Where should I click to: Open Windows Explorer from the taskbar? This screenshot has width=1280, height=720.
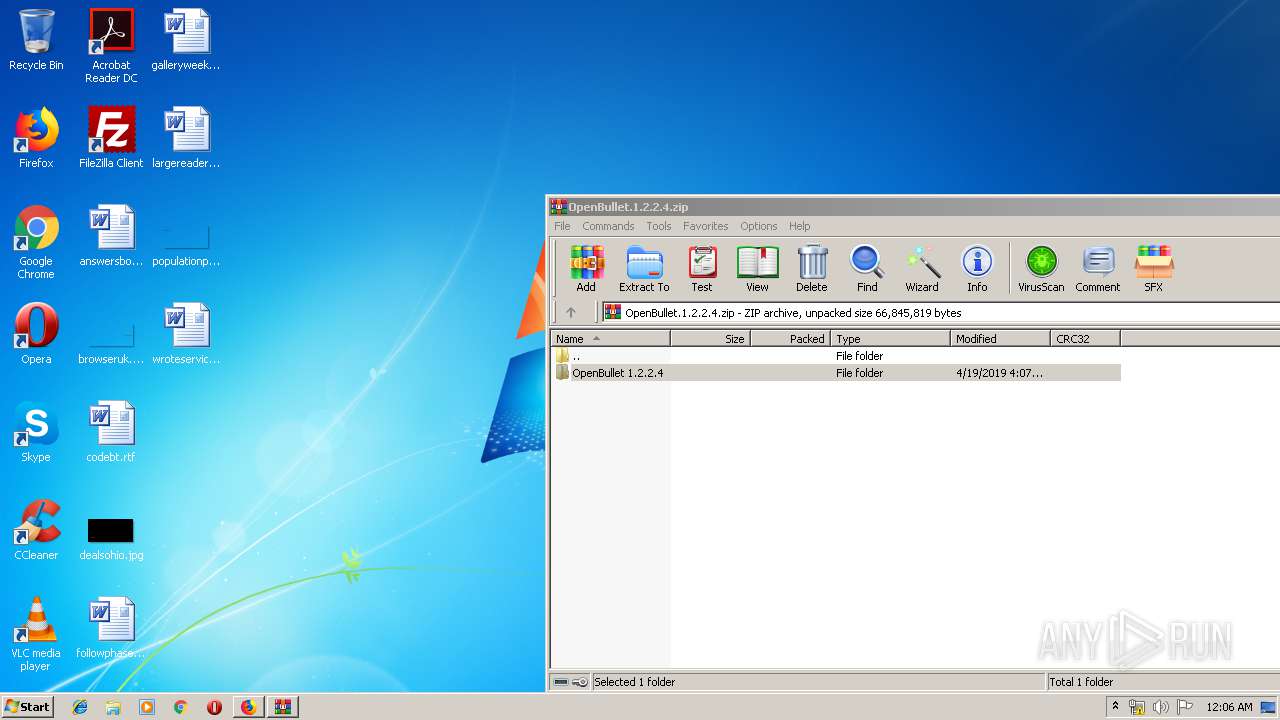coord(113,707)
